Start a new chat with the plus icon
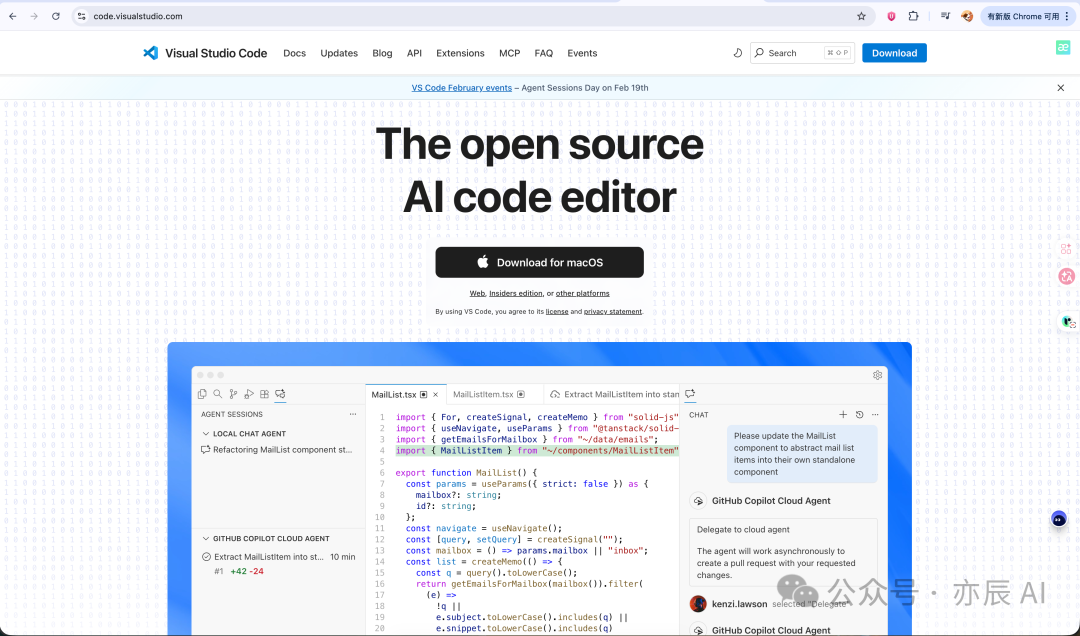This screenshot has height=636, width=1080. [843, 414]
